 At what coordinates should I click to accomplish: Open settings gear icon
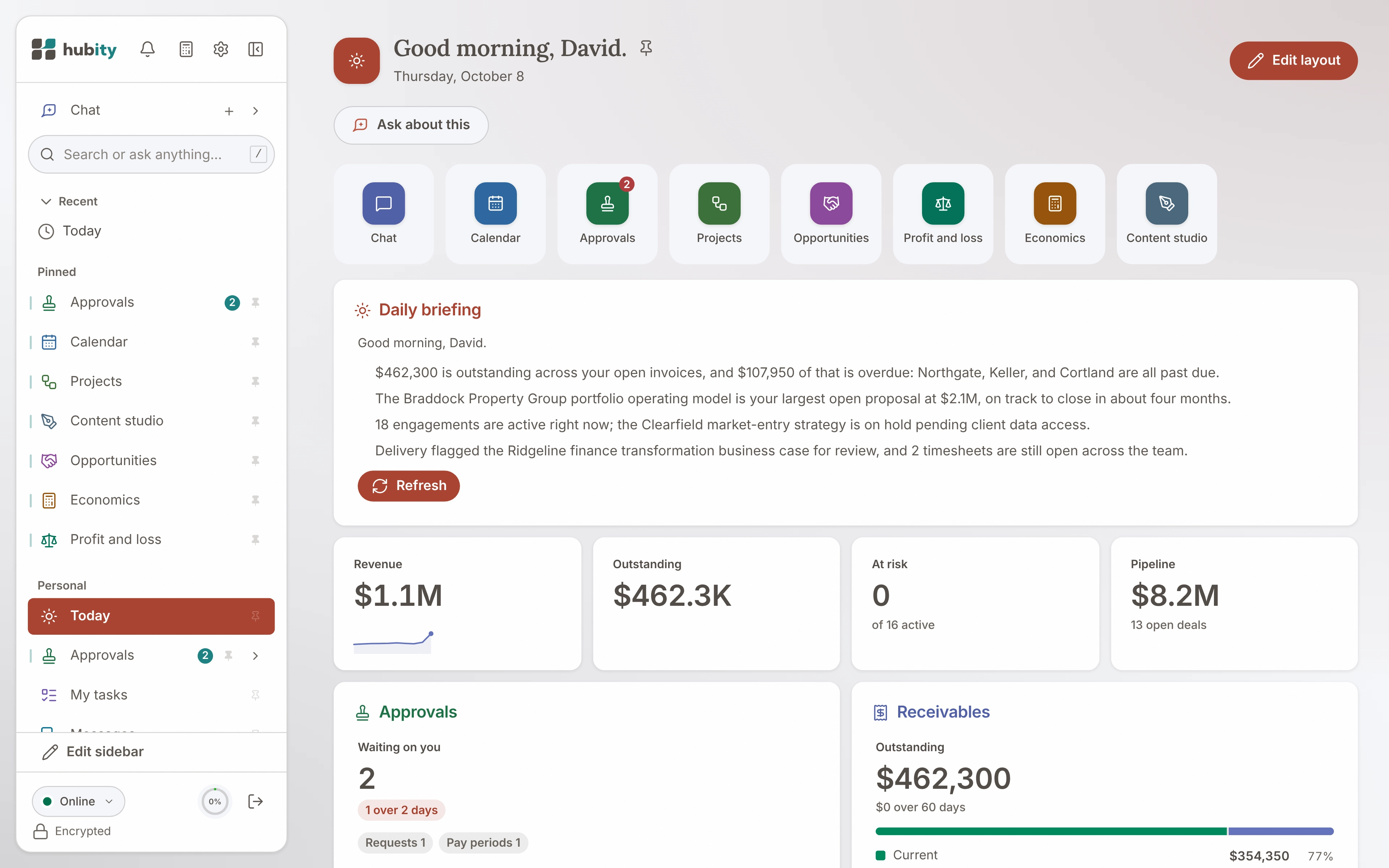pyautogui.click(x=221, y=50)
